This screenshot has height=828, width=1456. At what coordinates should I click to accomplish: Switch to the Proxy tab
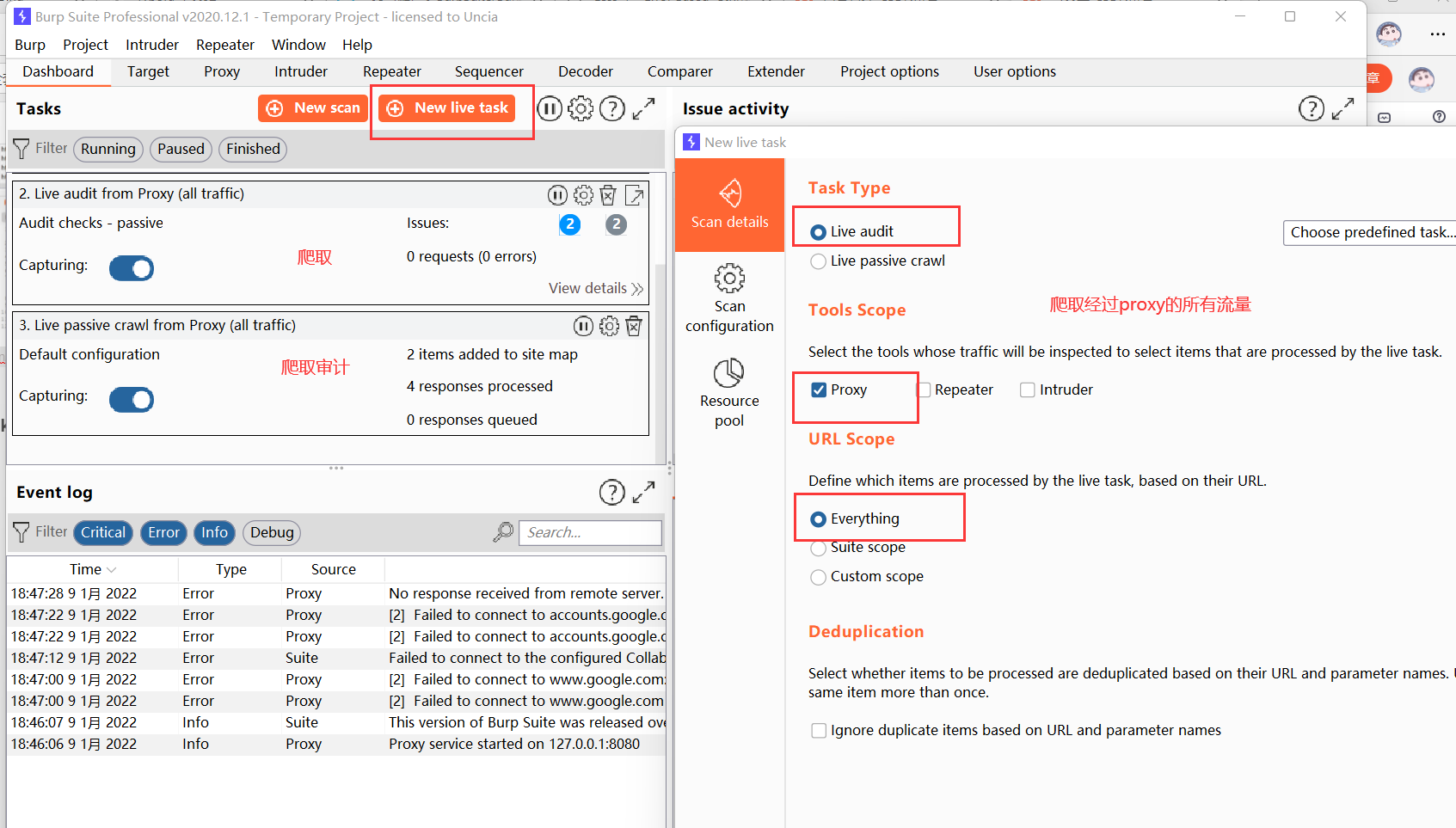[222, 71]
